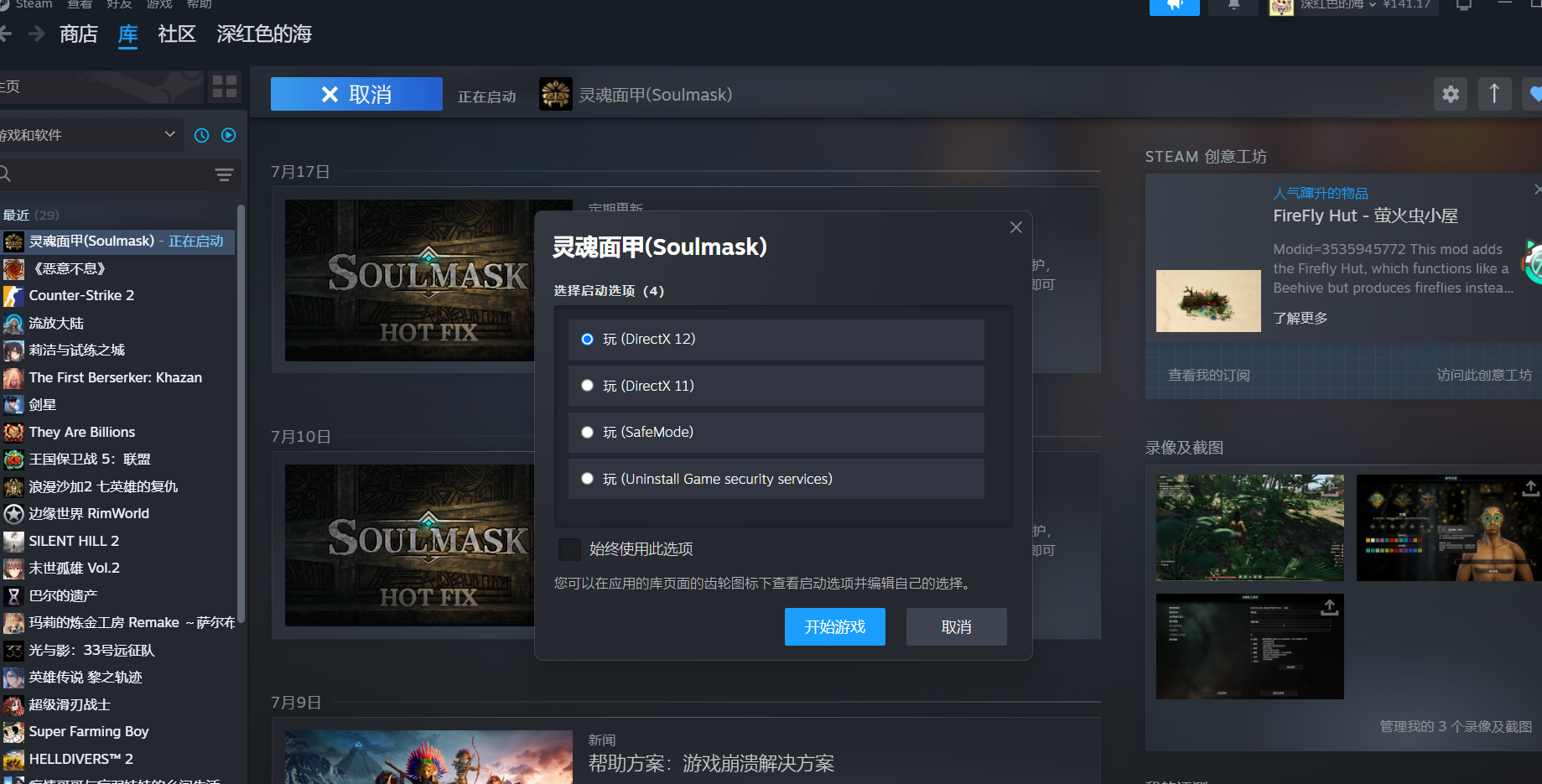Screen dimensions: 1542x784
Task: Click the 取消 button in launch dialog
Action: [x=956, y=627]
